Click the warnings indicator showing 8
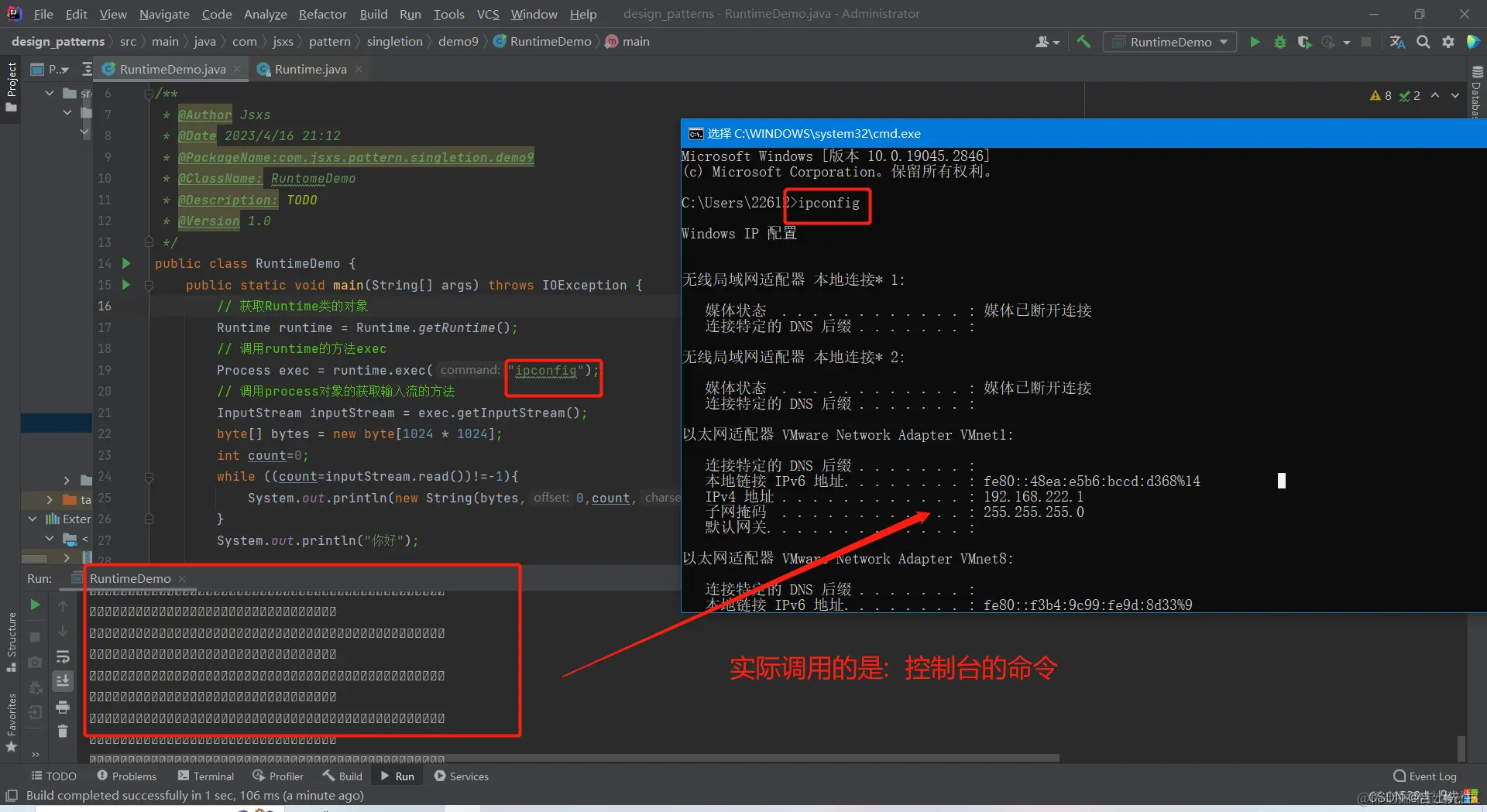The height and width of the screenshot is (812, 1487). point(1381,95)
